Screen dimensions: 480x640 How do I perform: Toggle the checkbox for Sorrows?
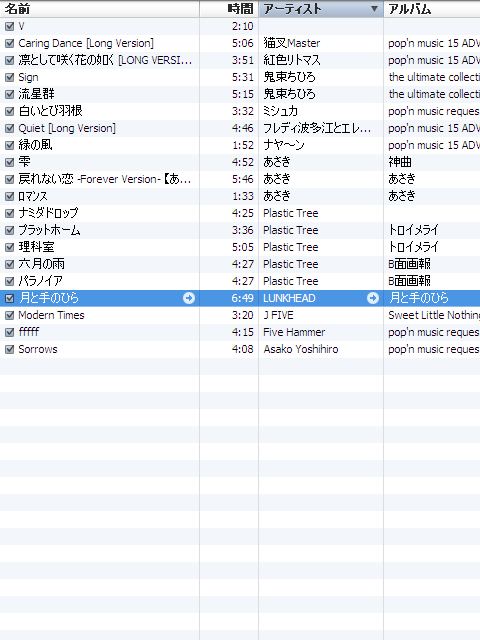(9, 349)
